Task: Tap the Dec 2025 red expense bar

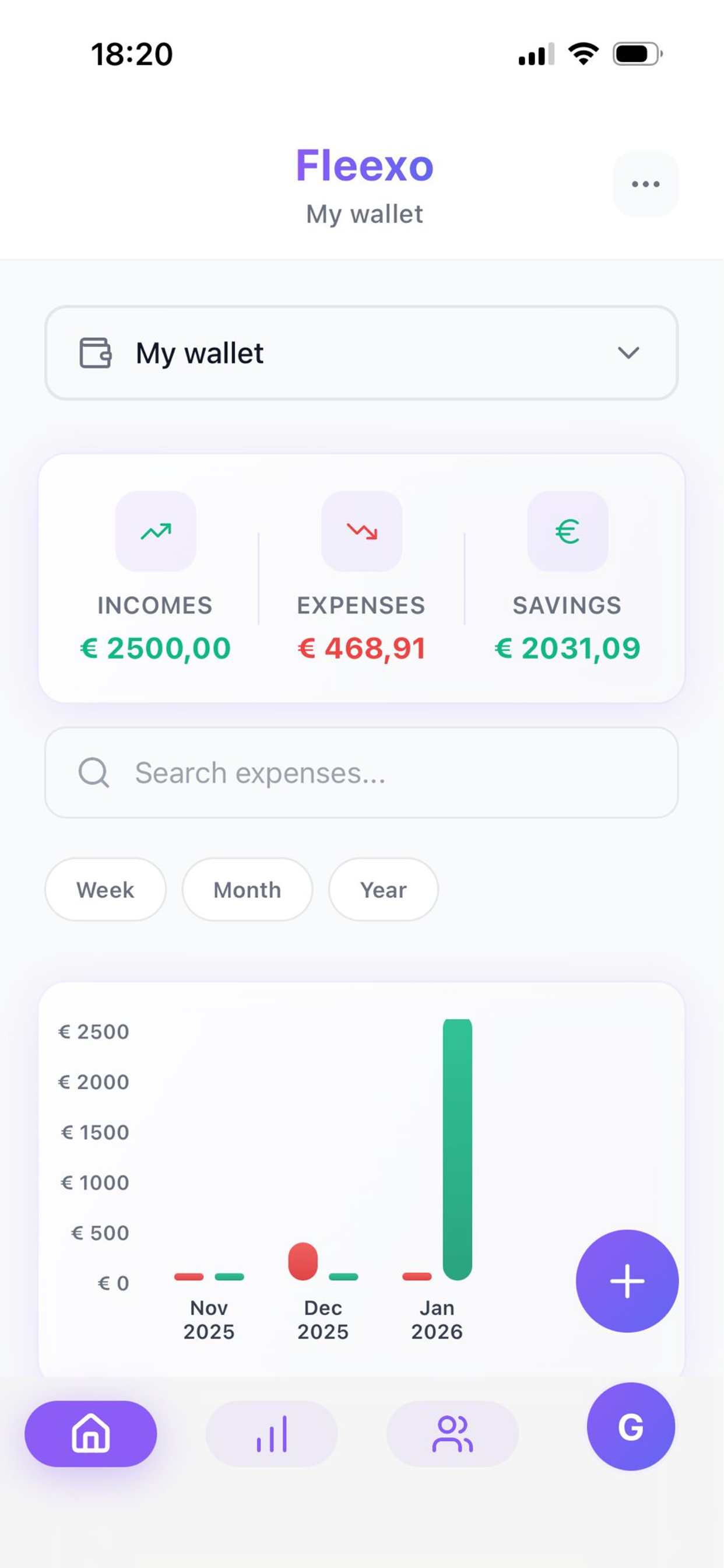Action: [x=303, y=1262]
